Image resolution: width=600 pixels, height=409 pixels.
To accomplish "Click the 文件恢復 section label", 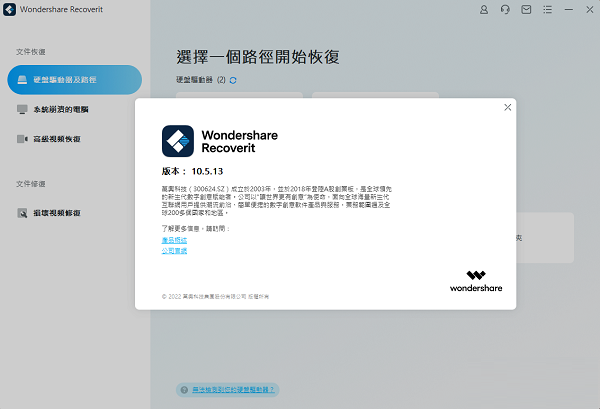I will 31,52.
